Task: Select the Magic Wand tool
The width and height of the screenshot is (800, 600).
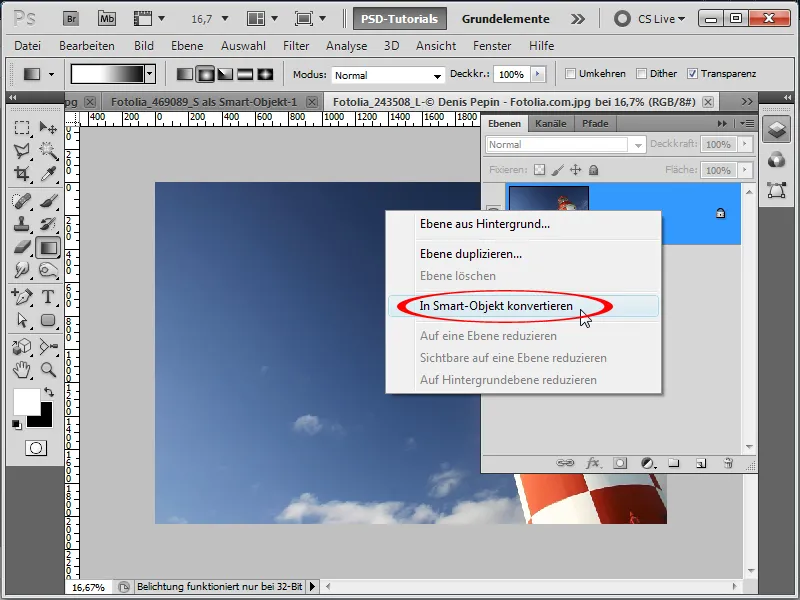Action: (48, 151)
